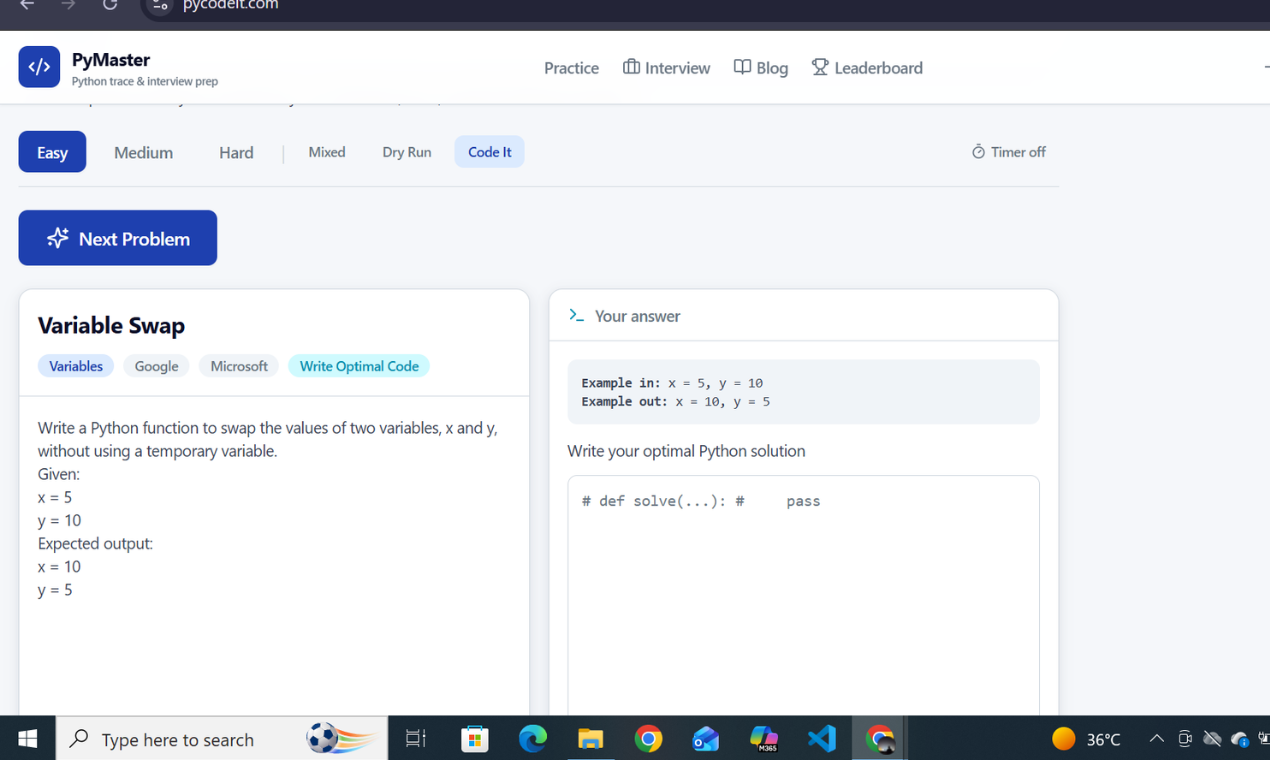Screen dimensions: 1270x760
Task: Reload the browser page
Action: tap(110, 5)
